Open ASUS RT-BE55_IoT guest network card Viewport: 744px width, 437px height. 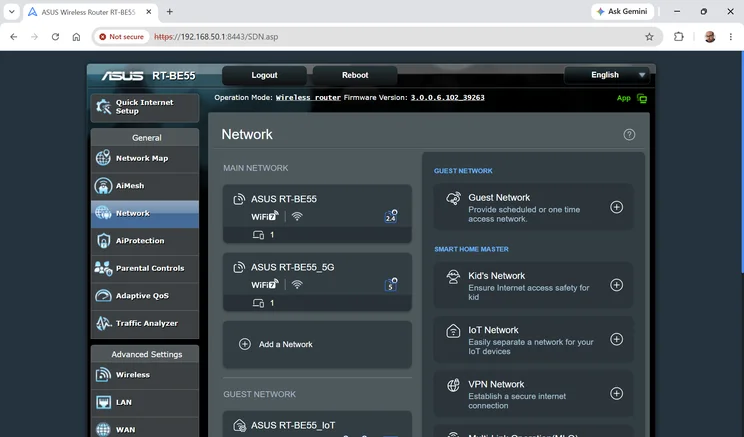coord(317,424)
